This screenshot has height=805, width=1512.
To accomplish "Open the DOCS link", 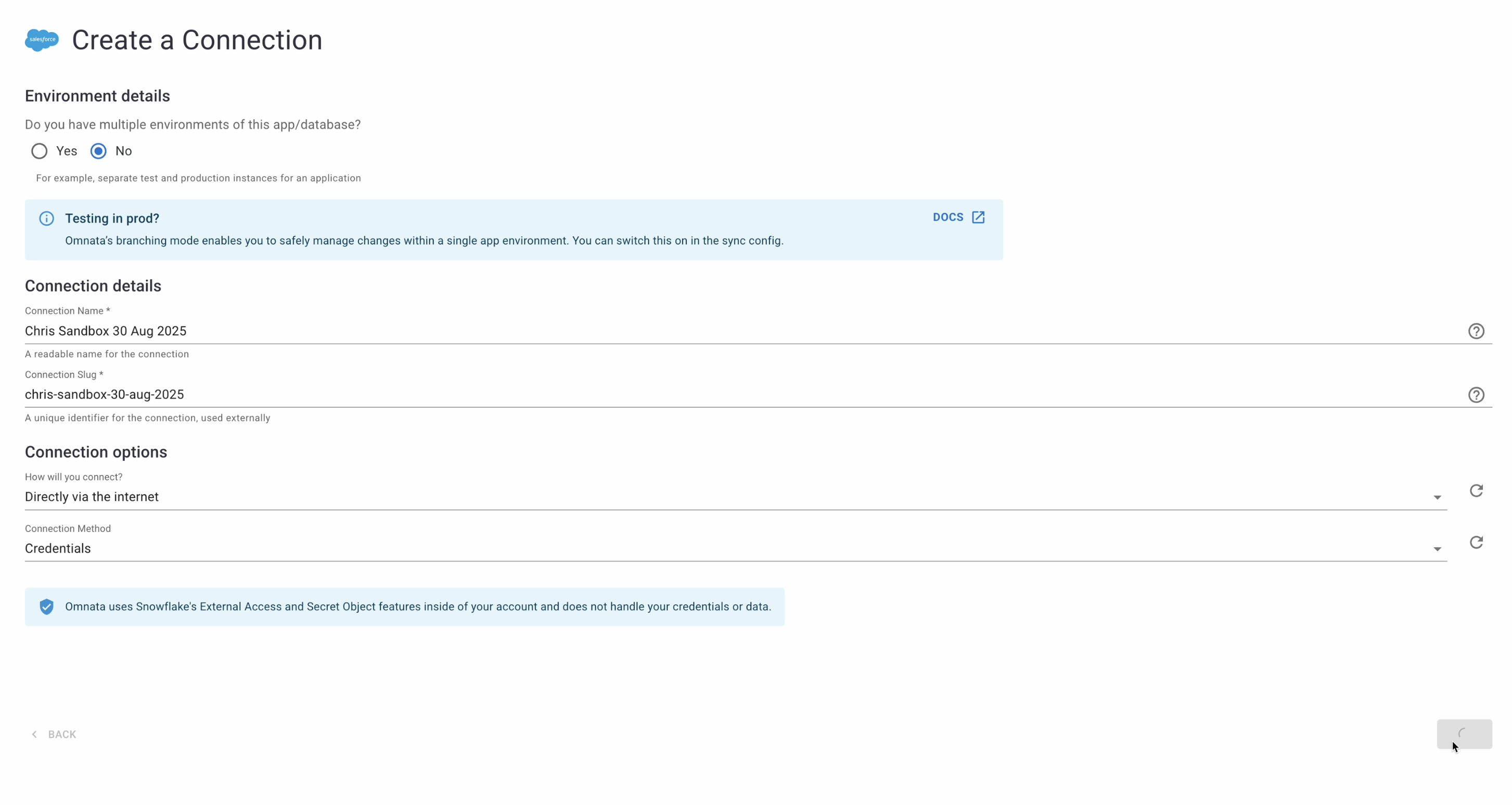I will pyautogui.click(x=947, y=217).
